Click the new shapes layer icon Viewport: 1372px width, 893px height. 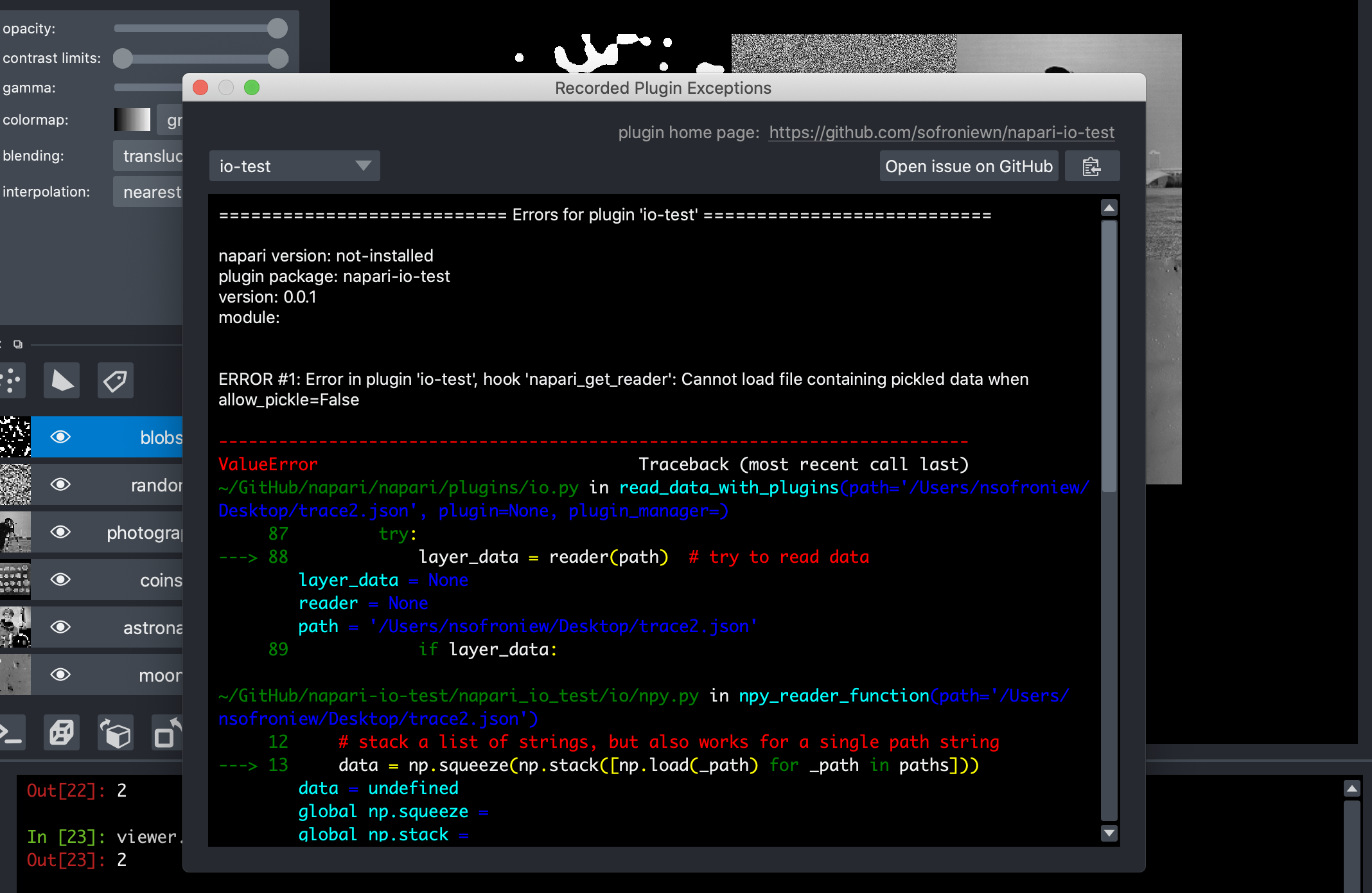62,380
